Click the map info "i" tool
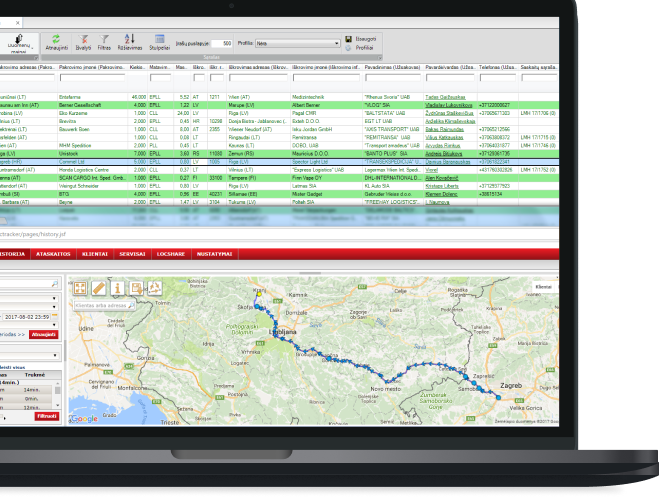Viewport: 660px width, 498px height. coord(117,288)
